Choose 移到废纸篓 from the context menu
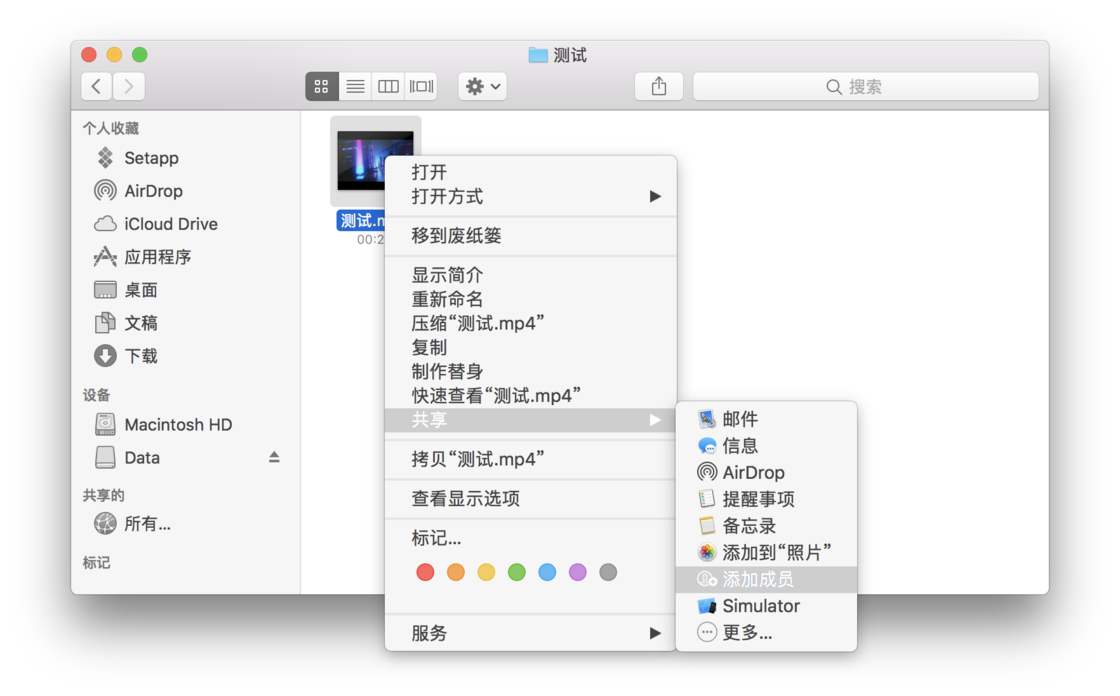This screenshot has width=1120, height=696. coord(450,235)
